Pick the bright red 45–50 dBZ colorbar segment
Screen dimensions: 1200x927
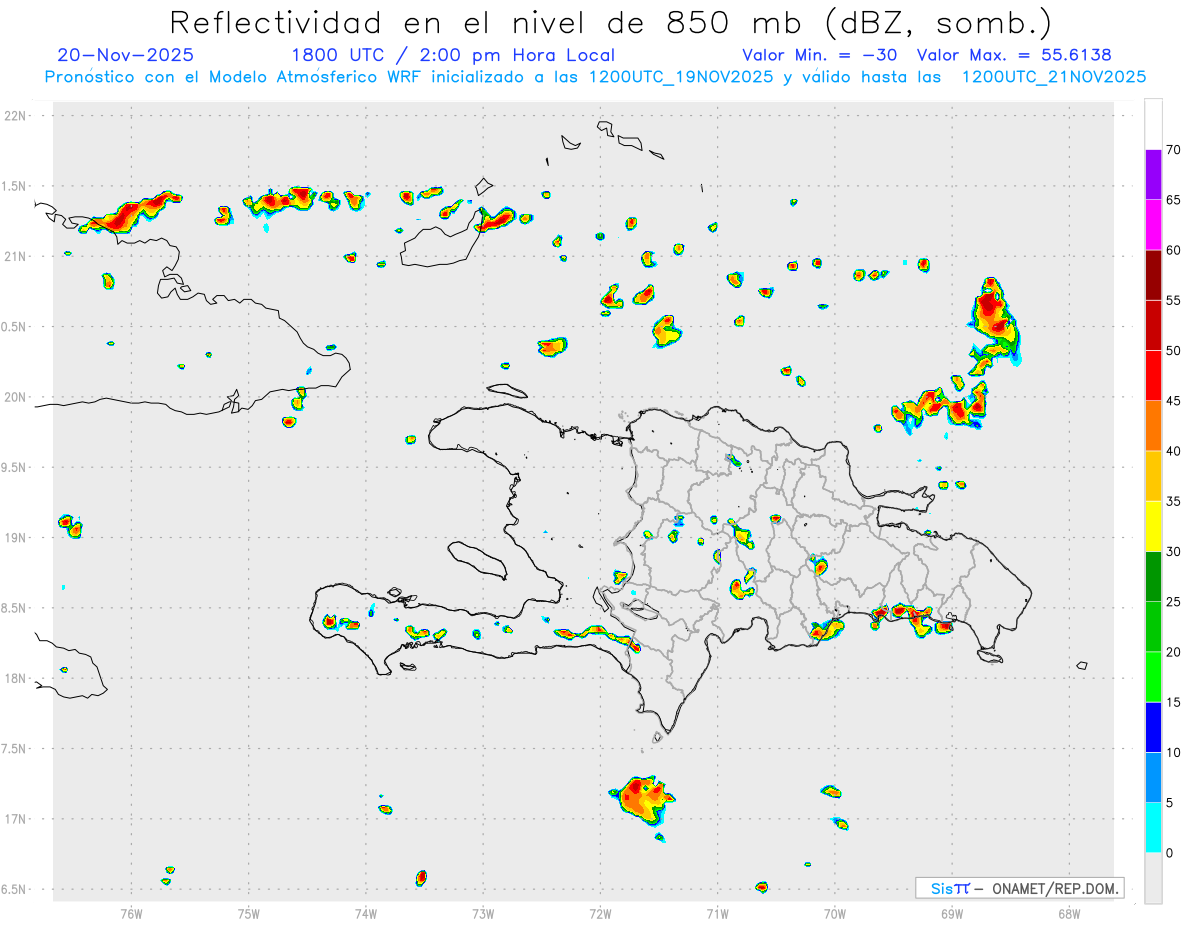(x=1154, y=375)
